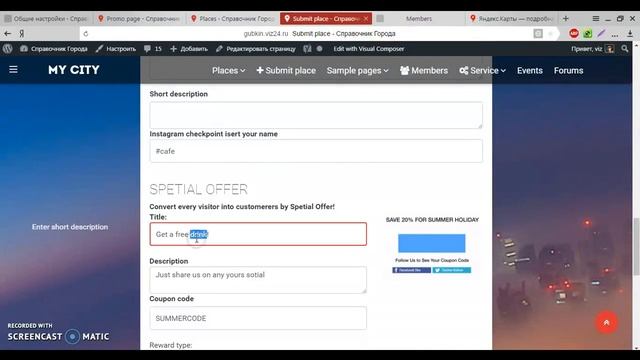The image size is (640, 360).
Task: Click the page vertical scrollbar
Action: [x=636, y=247]
